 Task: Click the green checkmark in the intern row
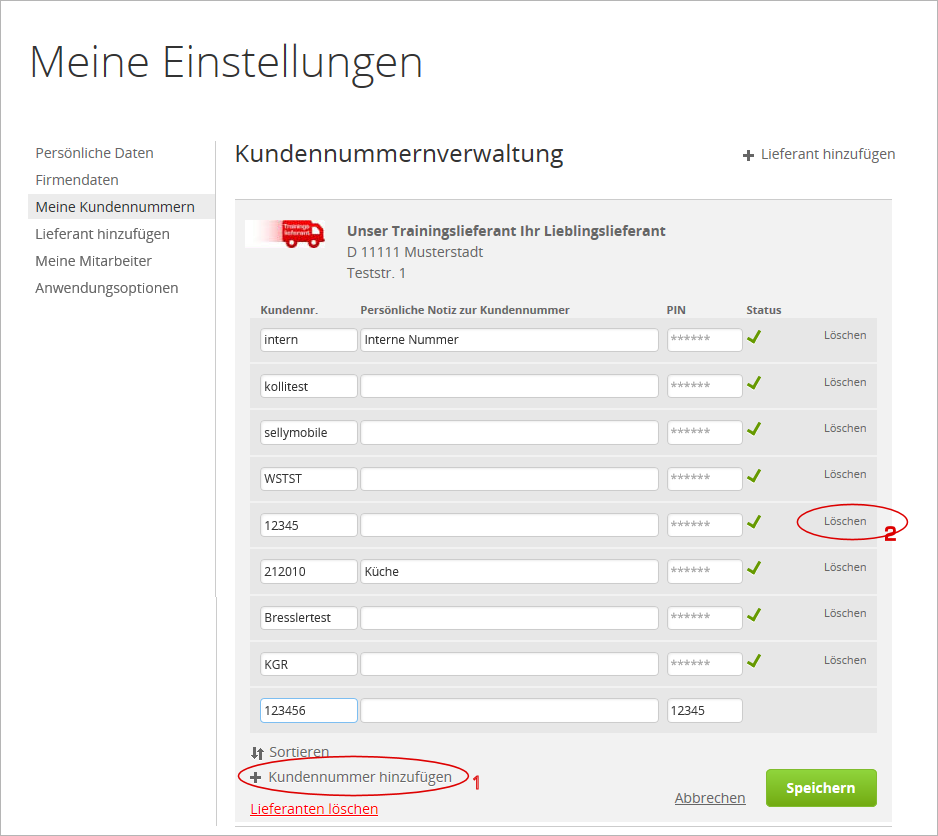pos(755,336)
